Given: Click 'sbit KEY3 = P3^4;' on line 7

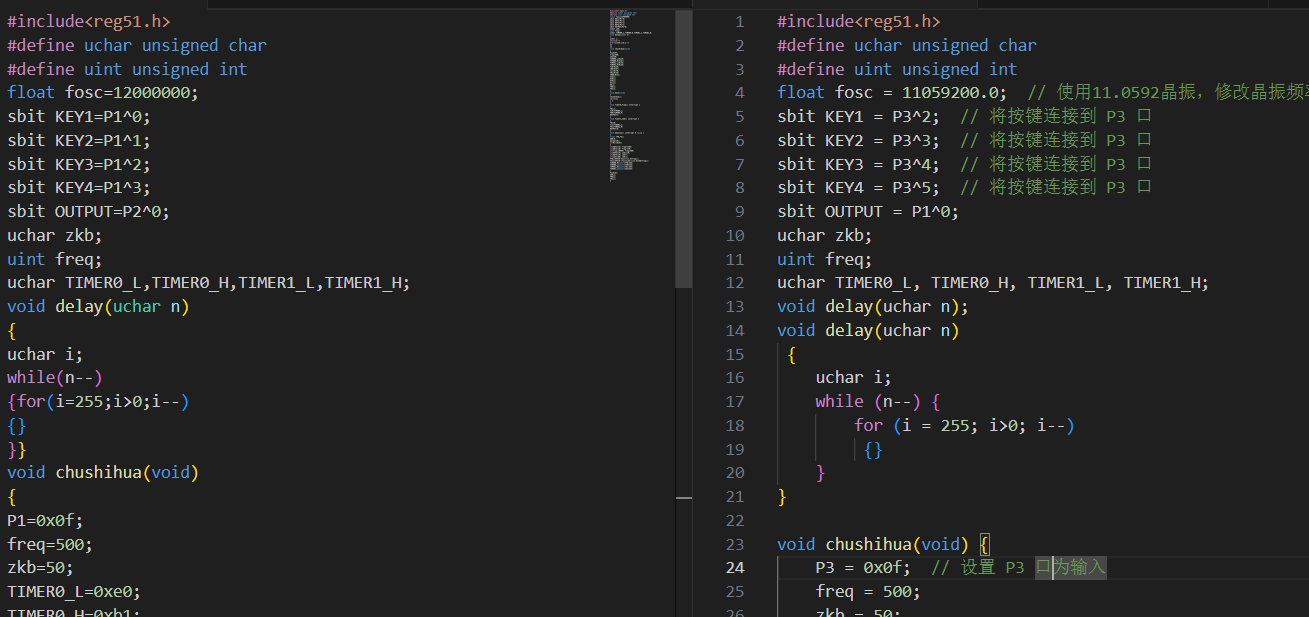Looking at the screenshot, I should (858, 164).
